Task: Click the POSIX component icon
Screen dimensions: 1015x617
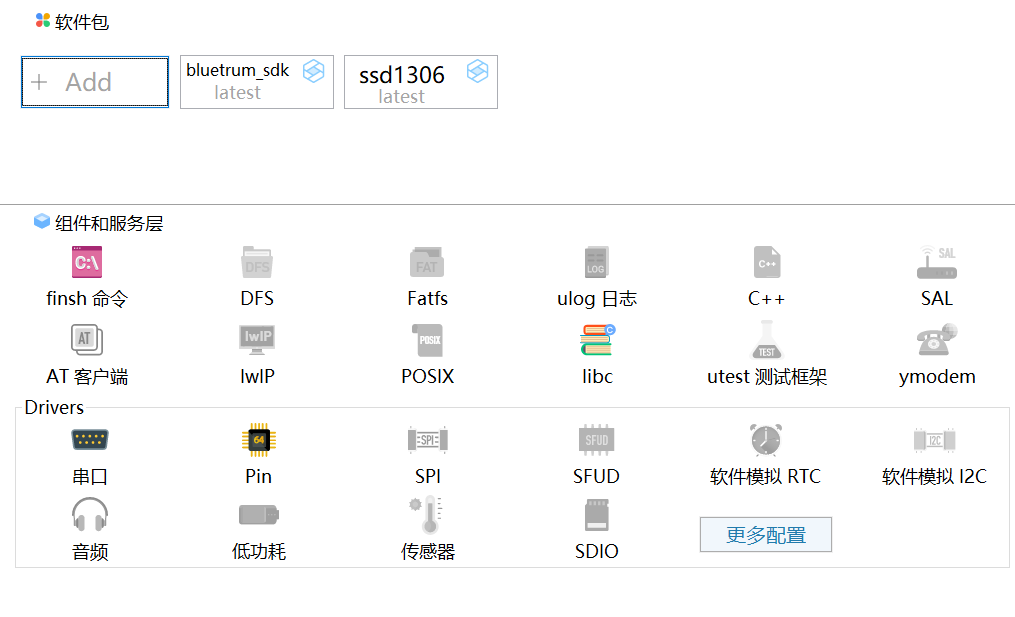Action: (x=427, y=340)
